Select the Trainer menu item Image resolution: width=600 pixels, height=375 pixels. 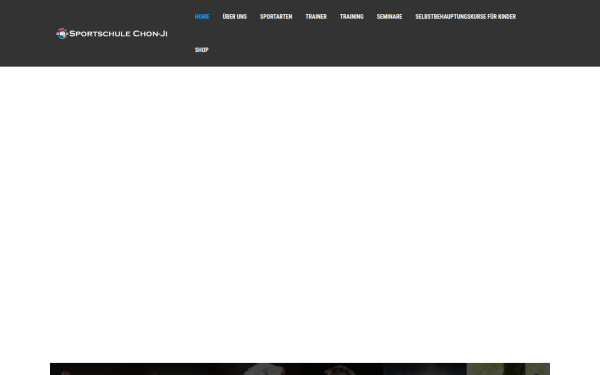pos(316,16)
